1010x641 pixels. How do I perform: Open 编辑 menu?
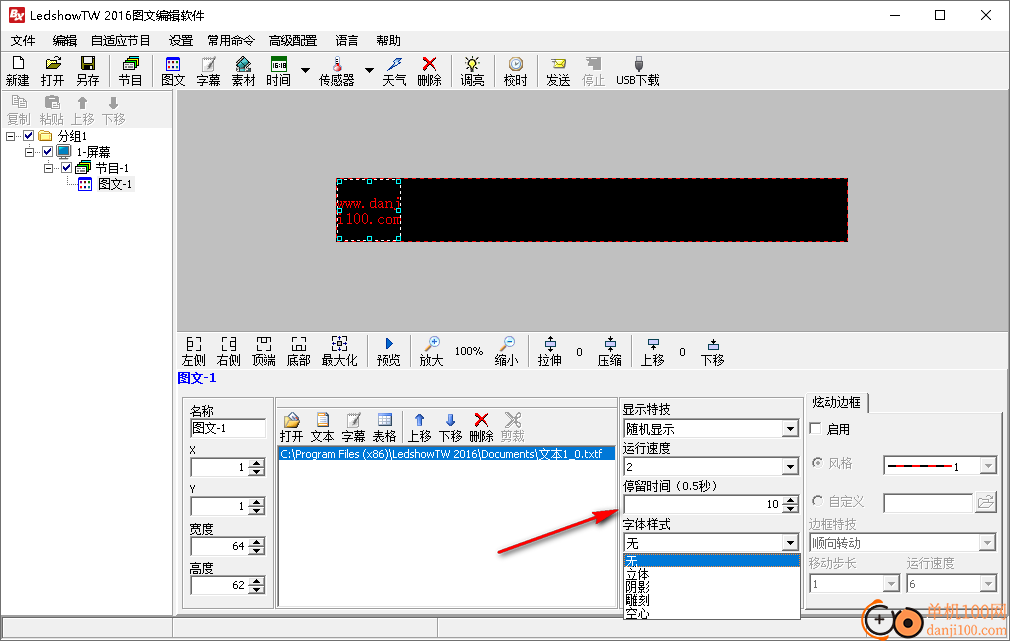[64, 41]
